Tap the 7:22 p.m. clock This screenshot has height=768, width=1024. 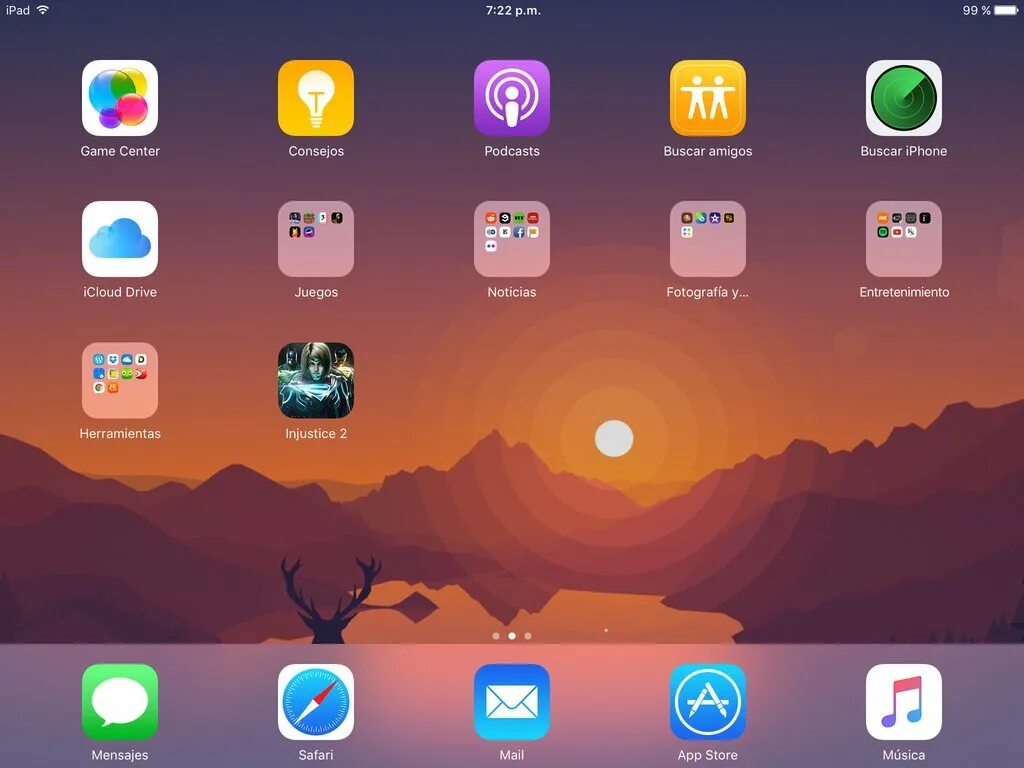click(513, 10)
